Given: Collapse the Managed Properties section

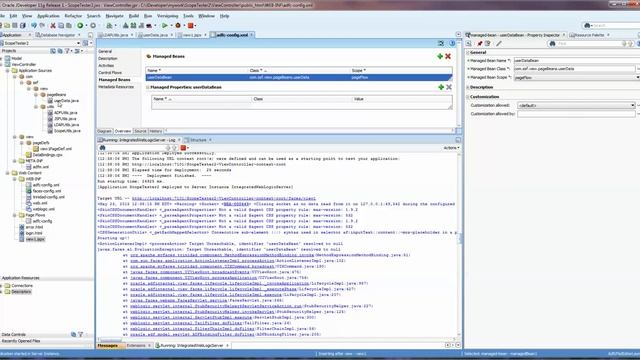Looking at the screenshot, I should coord(148,87).
